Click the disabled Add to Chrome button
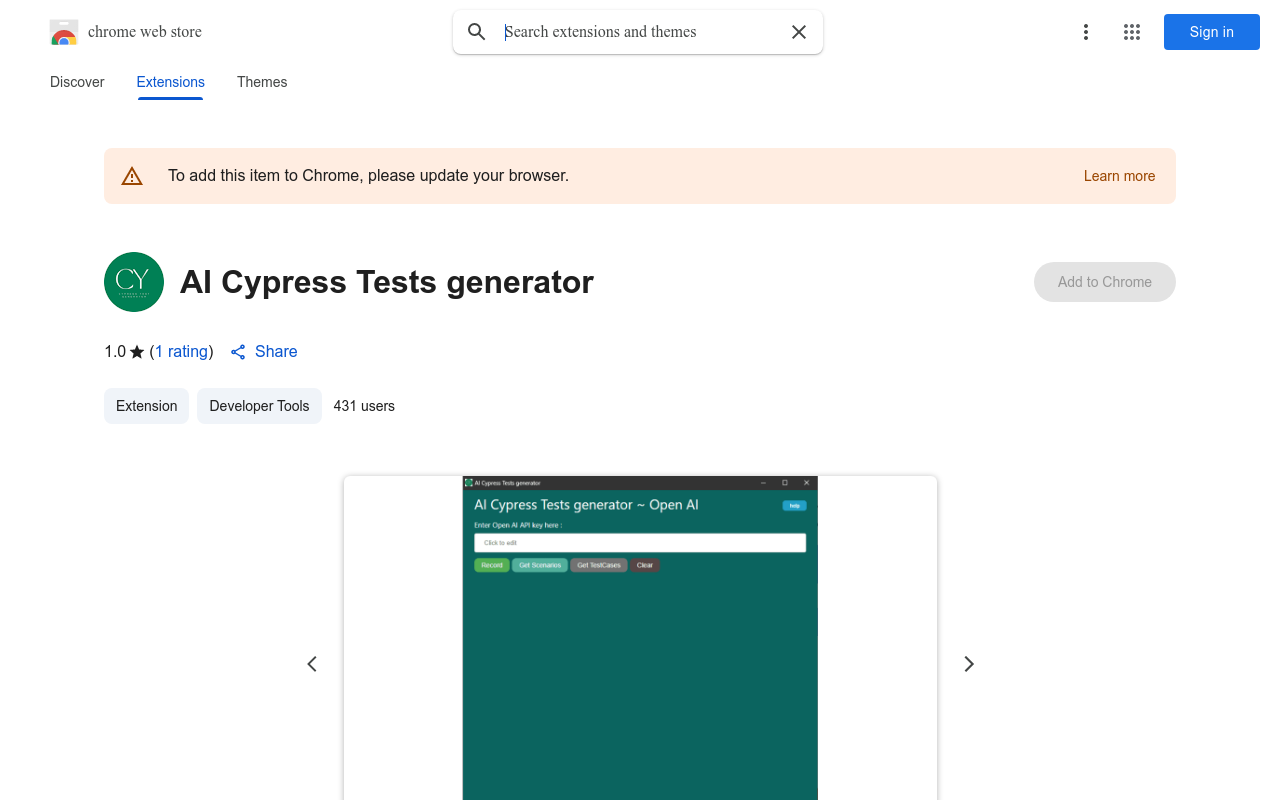This screenshot has width=1280, height=800. tap(1105, 282)
